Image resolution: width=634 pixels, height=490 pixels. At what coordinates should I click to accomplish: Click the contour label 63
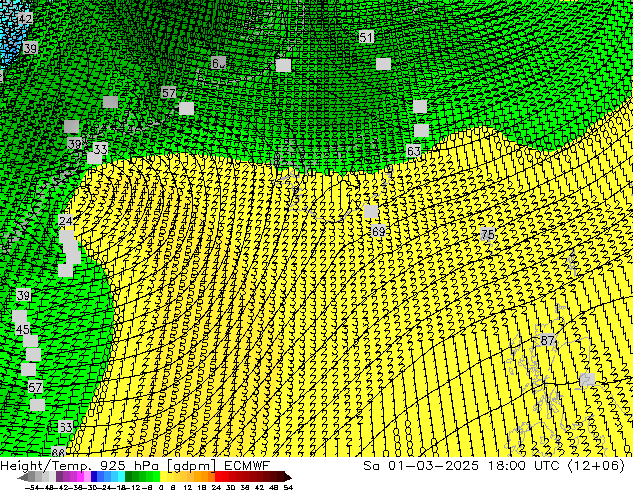coord(414,151)
